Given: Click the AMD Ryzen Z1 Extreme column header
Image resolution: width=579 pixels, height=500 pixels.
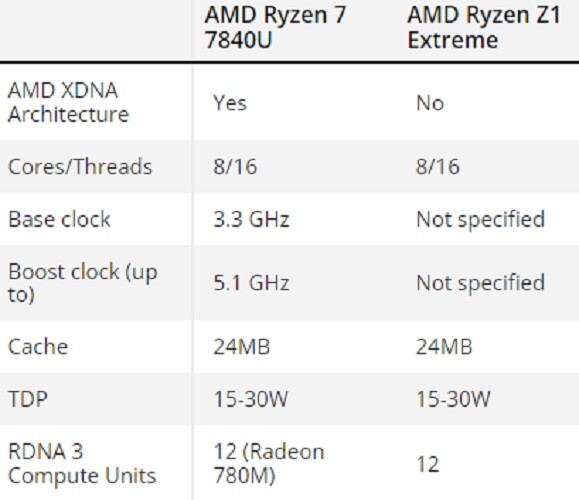Looking at the screenshot, I should pyautogui.click(x=484, y=28).
